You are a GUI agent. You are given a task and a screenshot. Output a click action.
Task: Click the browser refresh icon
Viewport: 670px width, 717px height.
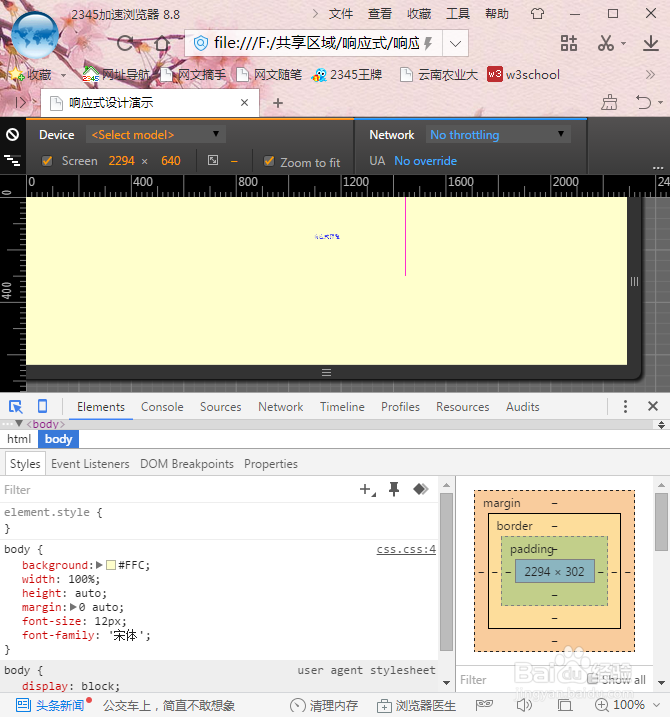125,43
